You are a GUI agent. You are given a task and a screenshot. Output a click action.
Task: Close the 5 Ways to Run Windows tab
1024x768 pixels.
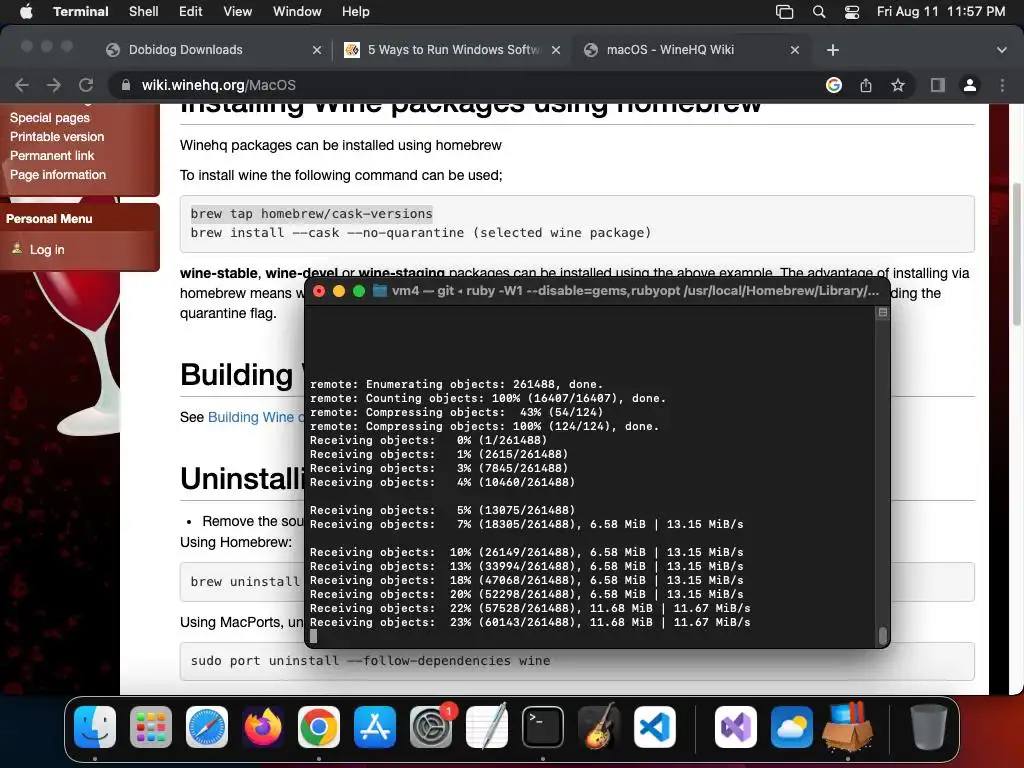[556, 50]
